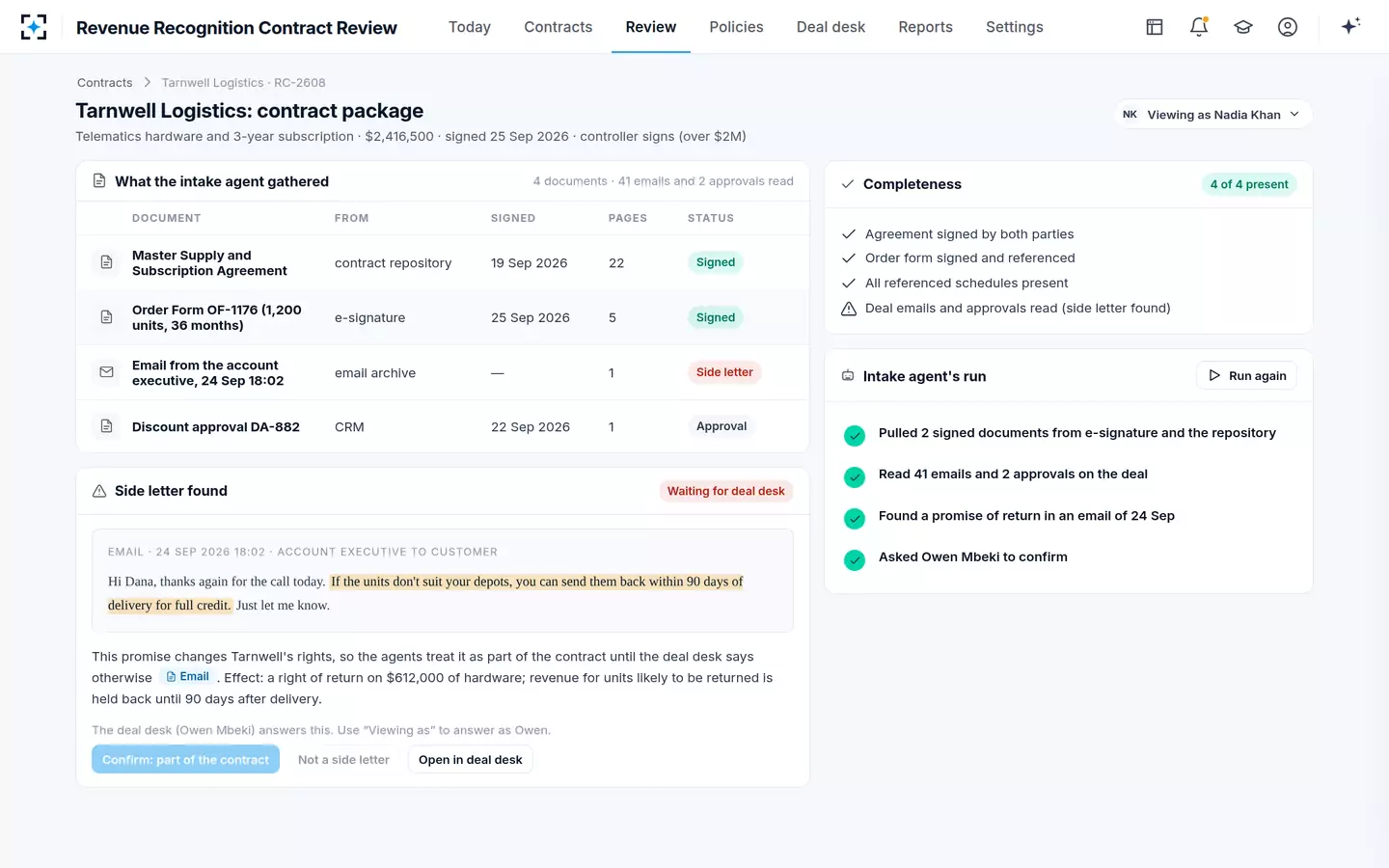Click the Waiting for deal desk badge
The height and width of the screenshot is (868, 1389).
(726, 491)
